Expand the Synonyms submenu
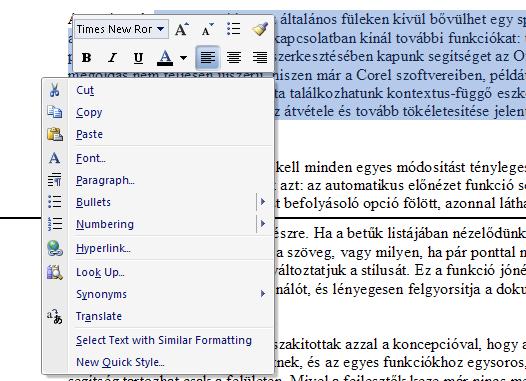 263,294
